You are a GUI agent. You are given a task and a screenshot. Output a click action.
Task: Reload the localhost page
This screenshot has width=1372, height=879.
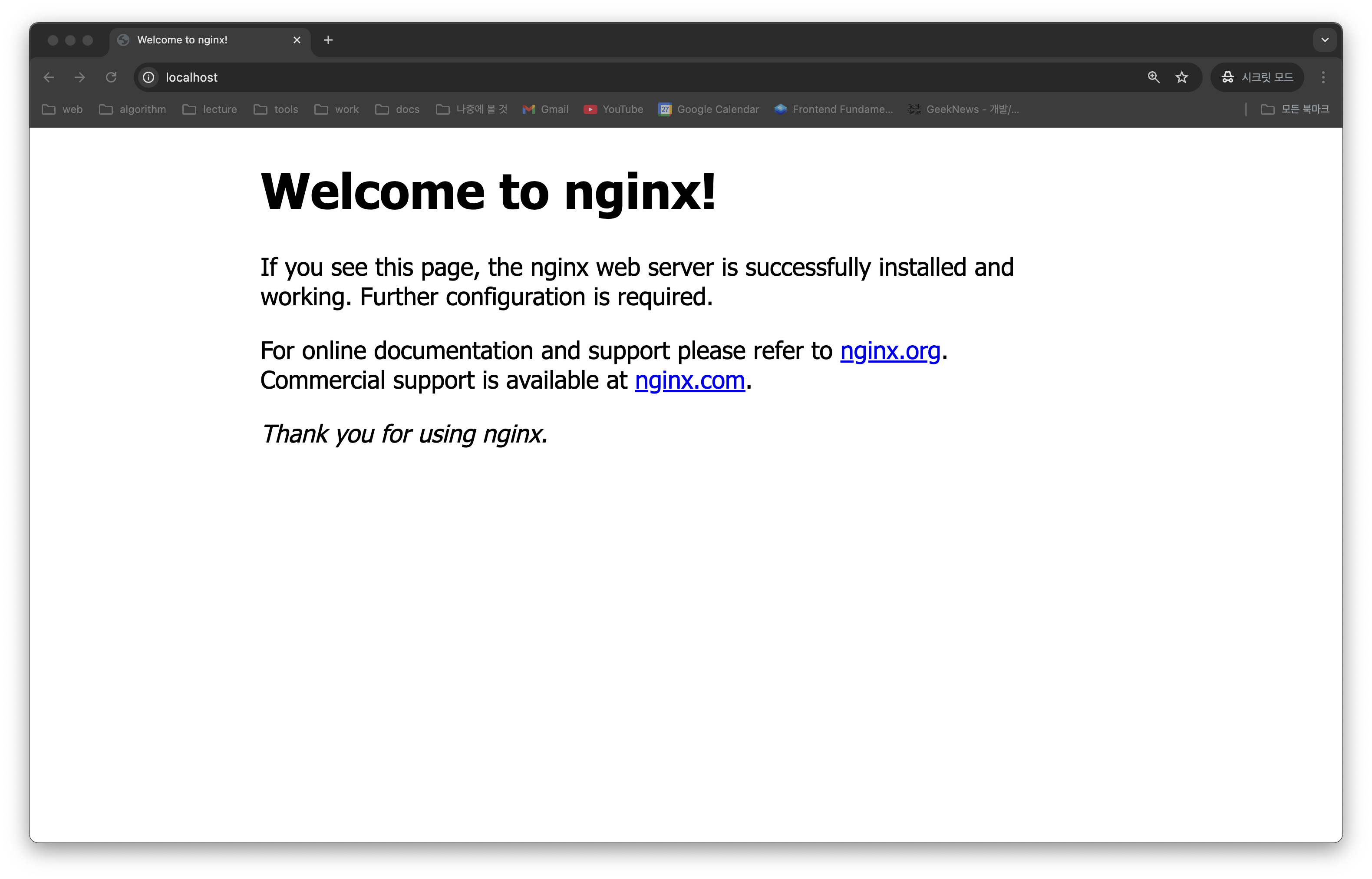coord(111,77)
